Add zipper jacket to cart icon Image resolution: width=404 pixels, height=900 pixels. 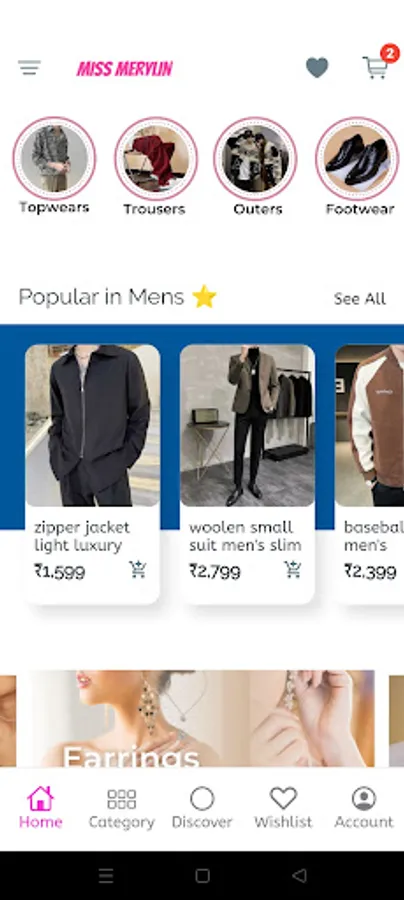click(138, 570)
